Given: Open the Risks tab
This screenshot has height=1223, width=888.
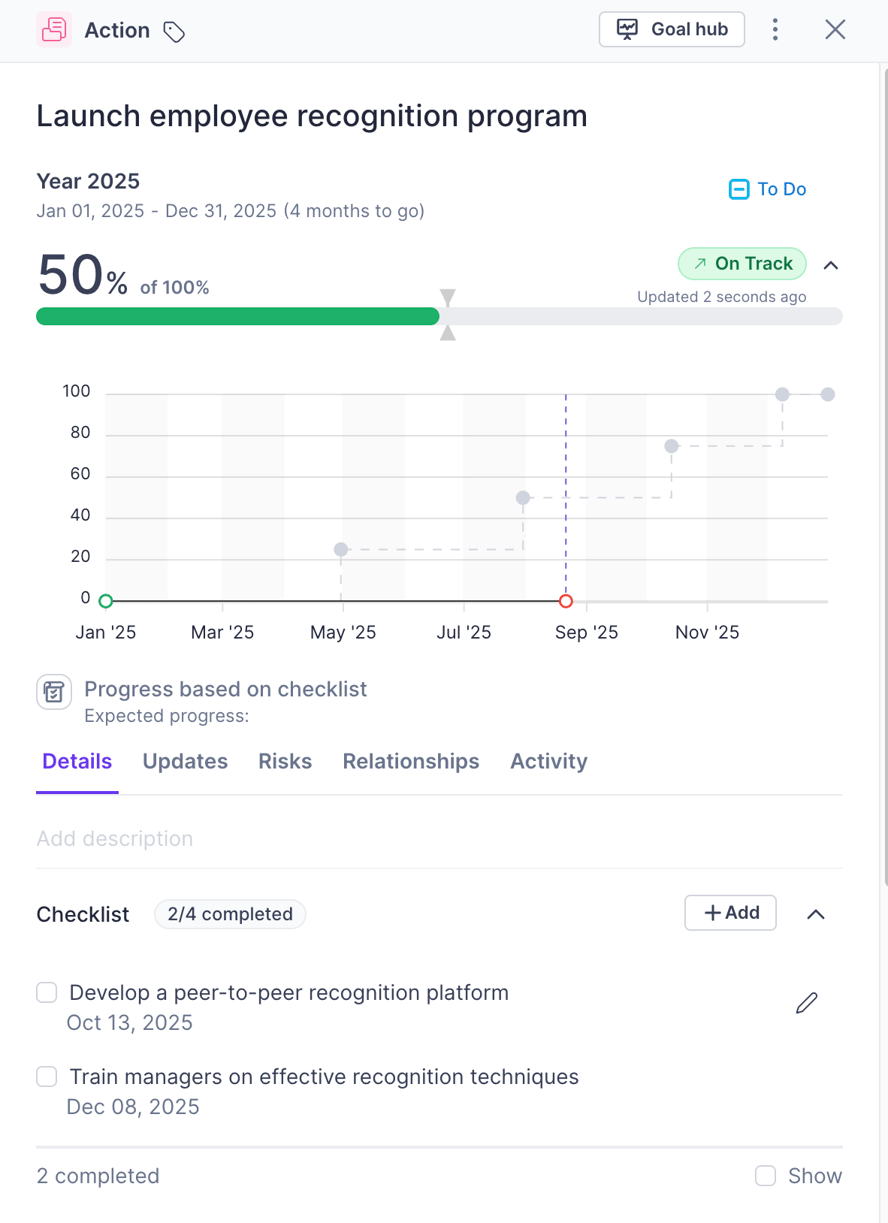Looking at the screenshot, I should click(285, 761).
